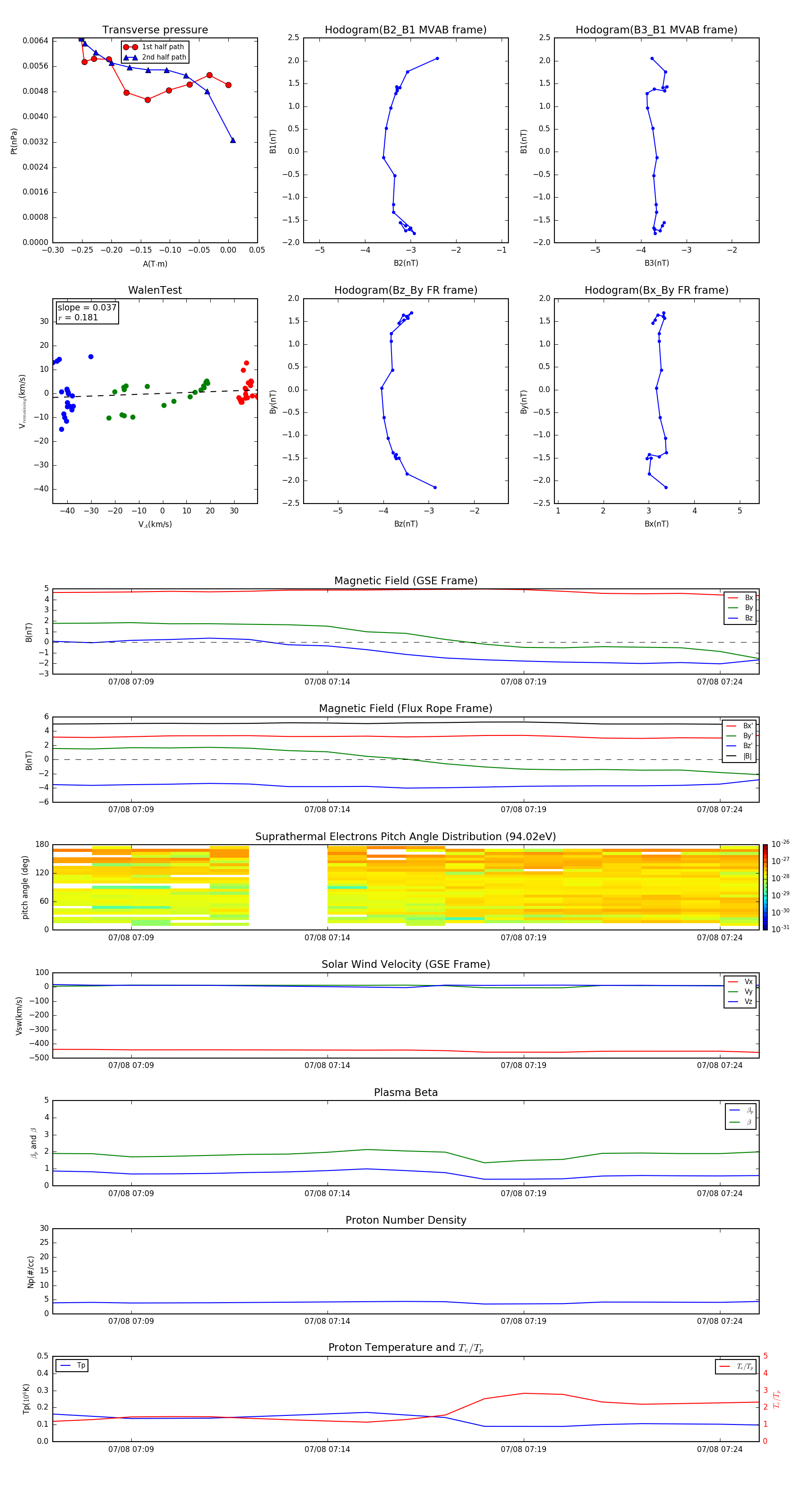This screenshot has height=1489, width=812.
Task: Click the 'A(T·m)' x-axis label
Action: [x=155, y=264]
